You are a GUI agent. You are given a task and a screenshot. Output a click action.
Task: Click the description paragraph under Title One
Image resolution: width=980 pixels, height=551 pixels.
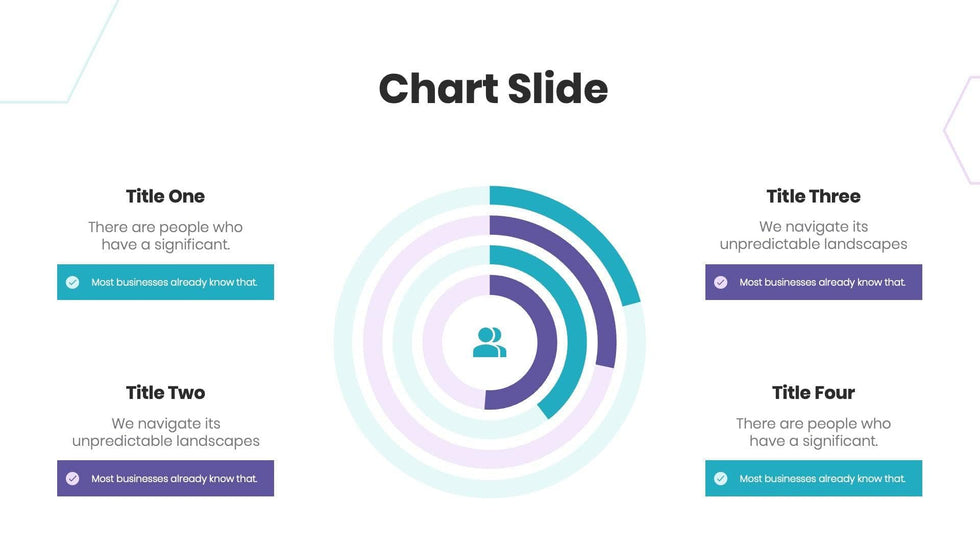165,235
